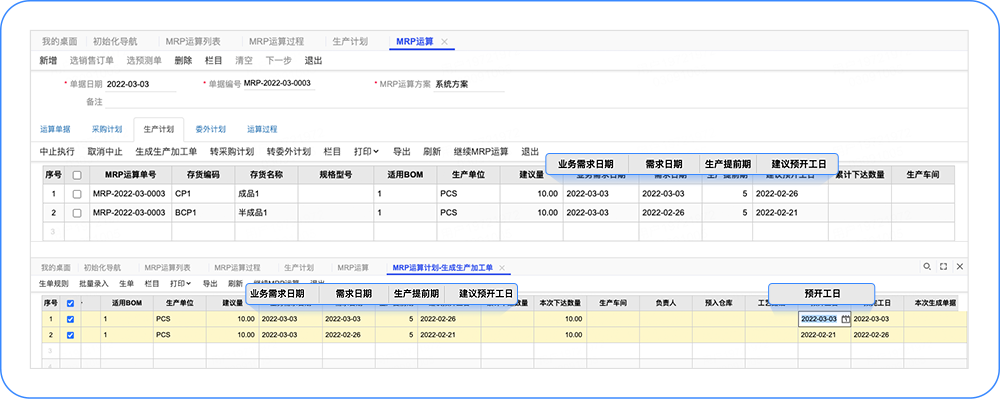Click the fullscreen expand icon in lower panel

coord(944,266)
